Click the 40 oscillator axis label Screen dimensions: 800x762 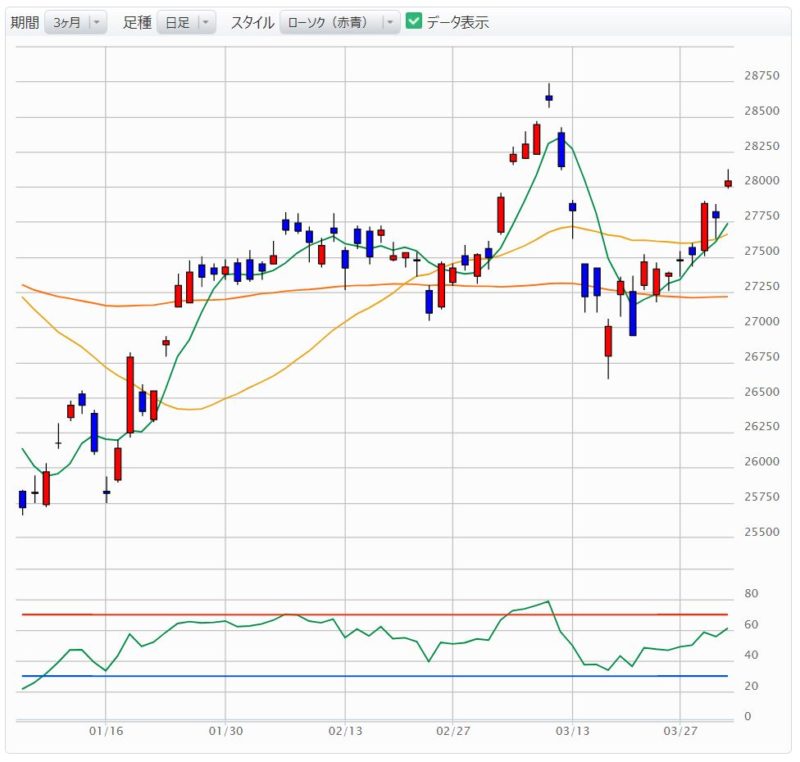click(x=751, y=655)
